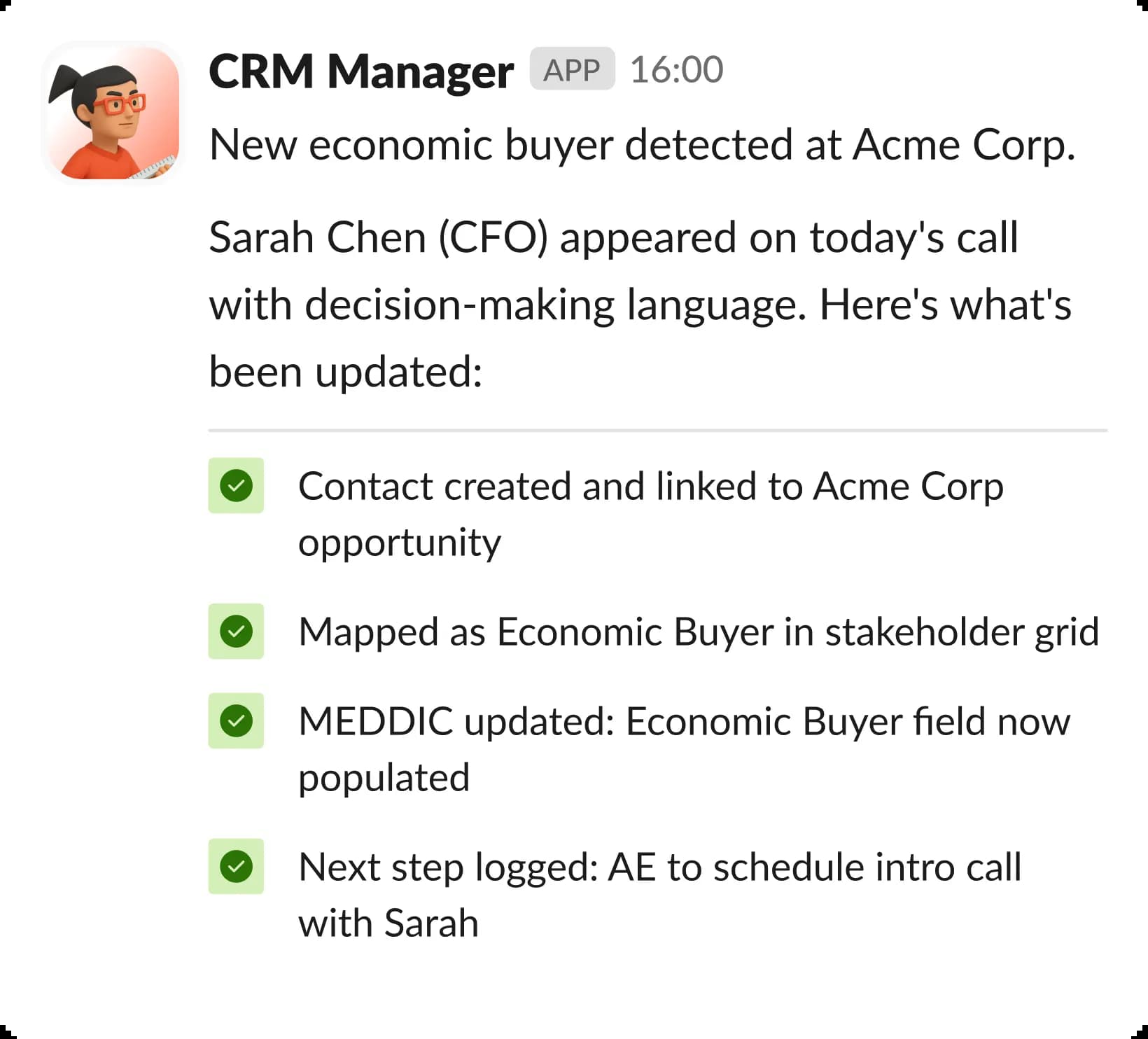
Task: Click the green check beside "MEDDIC updated"
Action: coord(236,721)
